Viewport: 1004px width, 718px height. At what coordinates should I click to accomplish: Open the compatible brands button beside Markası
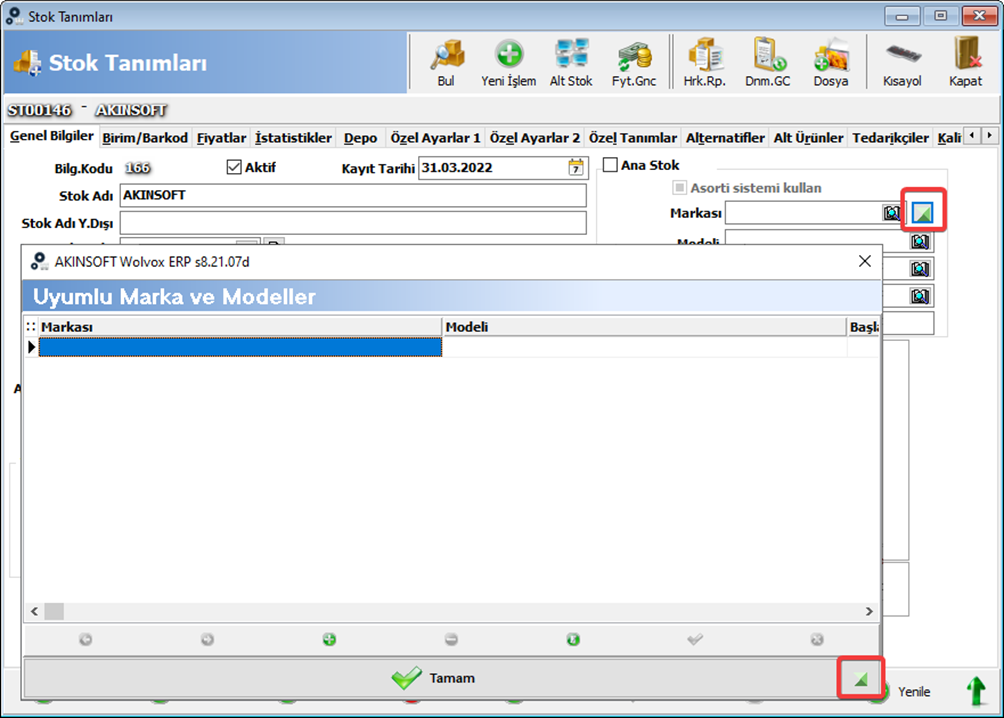(923, 213)
